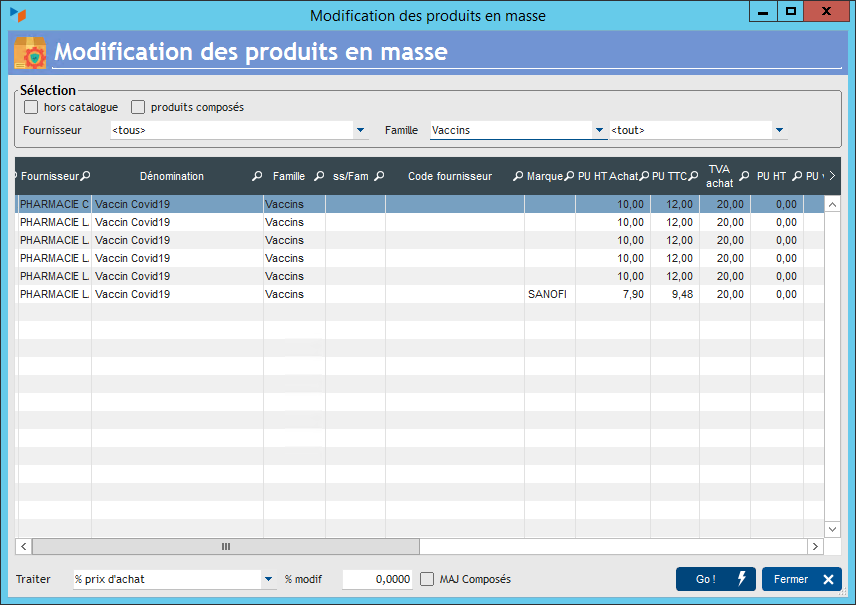Viewport: 856px width, 605px height.
Task: Expand the Famille dropdown showing Vaccins
Action: pos(600,130)
